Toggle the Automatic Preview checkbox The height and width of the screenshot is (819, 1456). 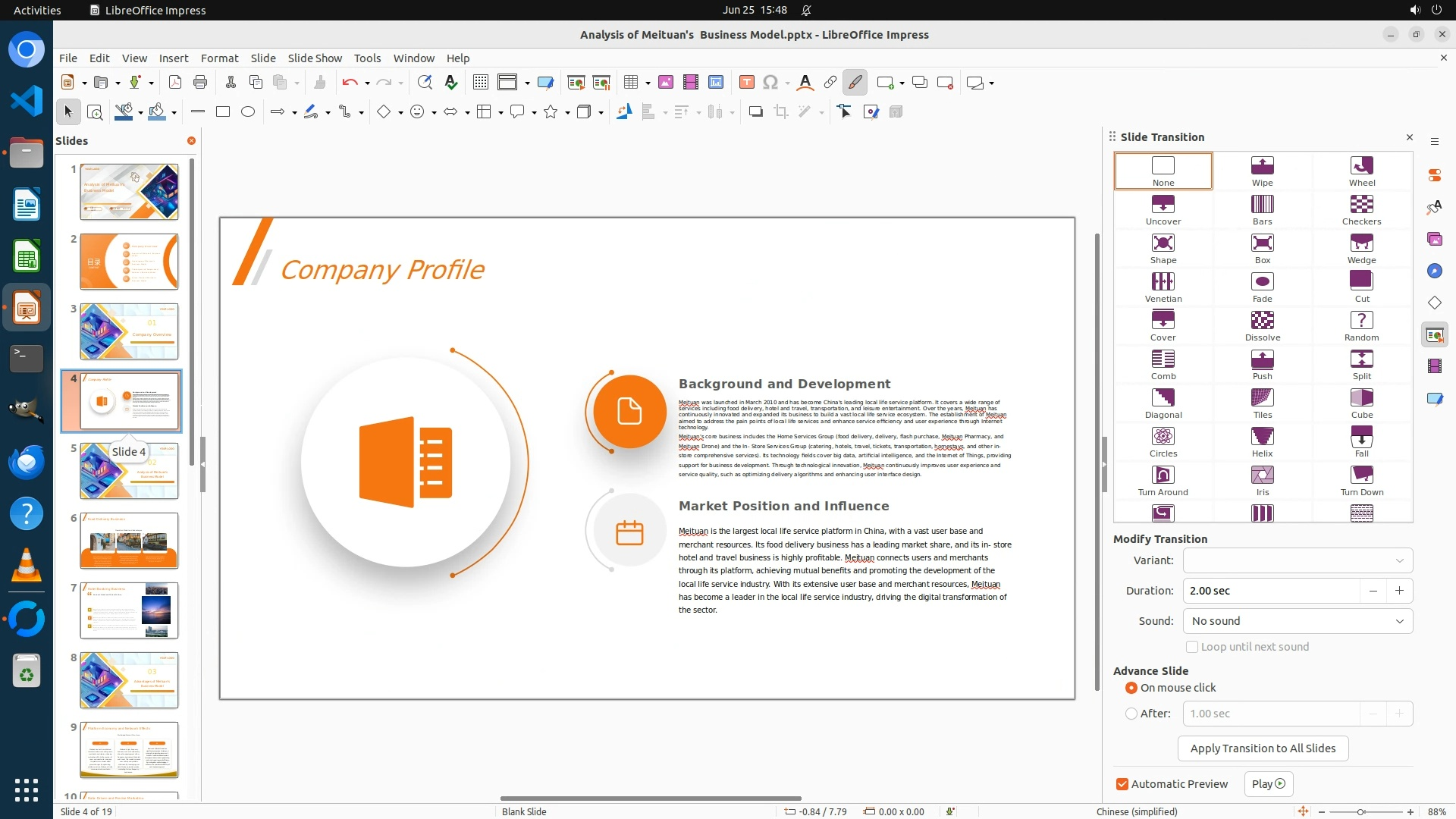pos(1122,784)
